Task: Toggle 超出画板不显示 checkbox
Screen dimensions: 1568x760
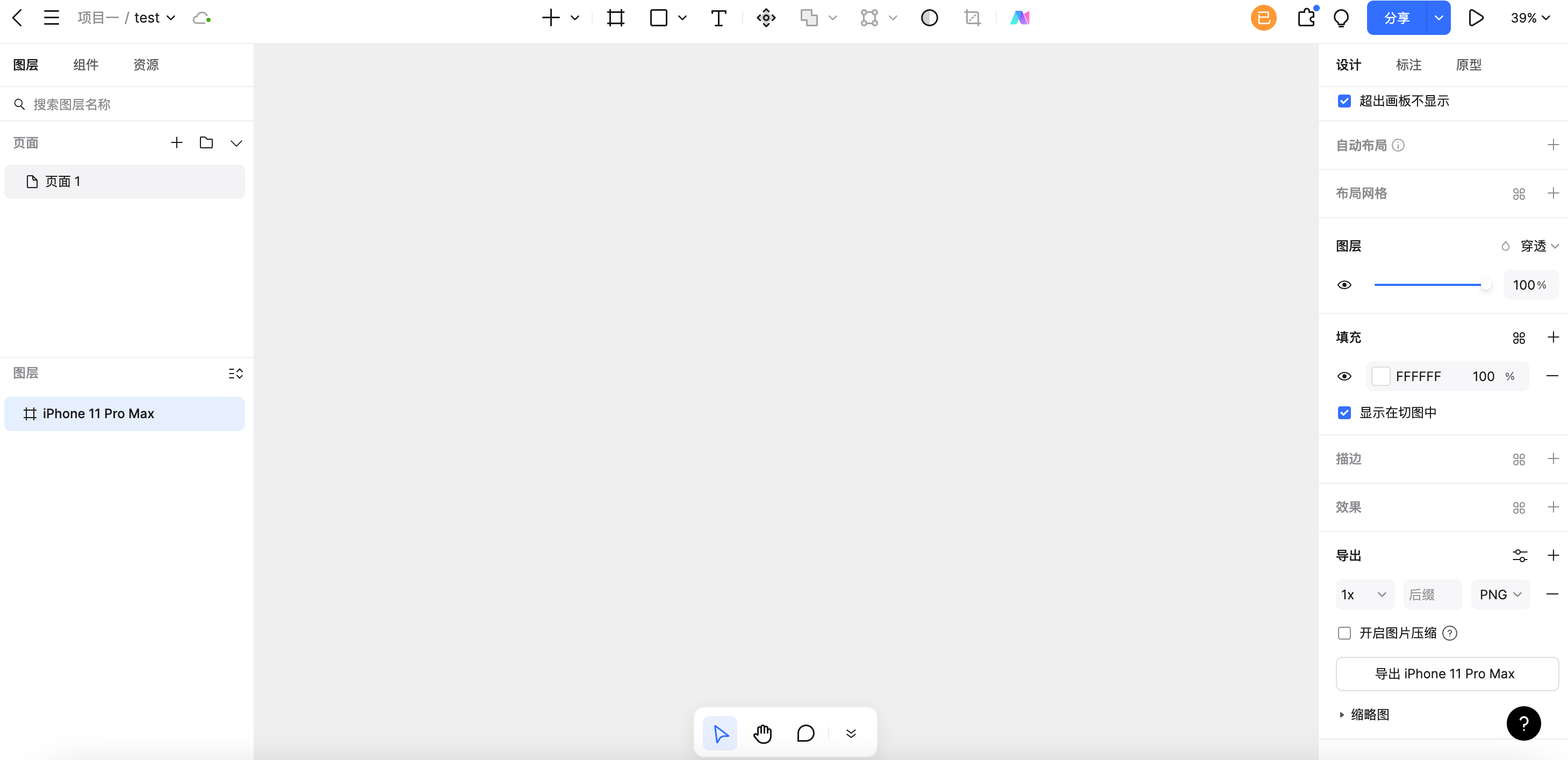Action: click(1344, 101)
